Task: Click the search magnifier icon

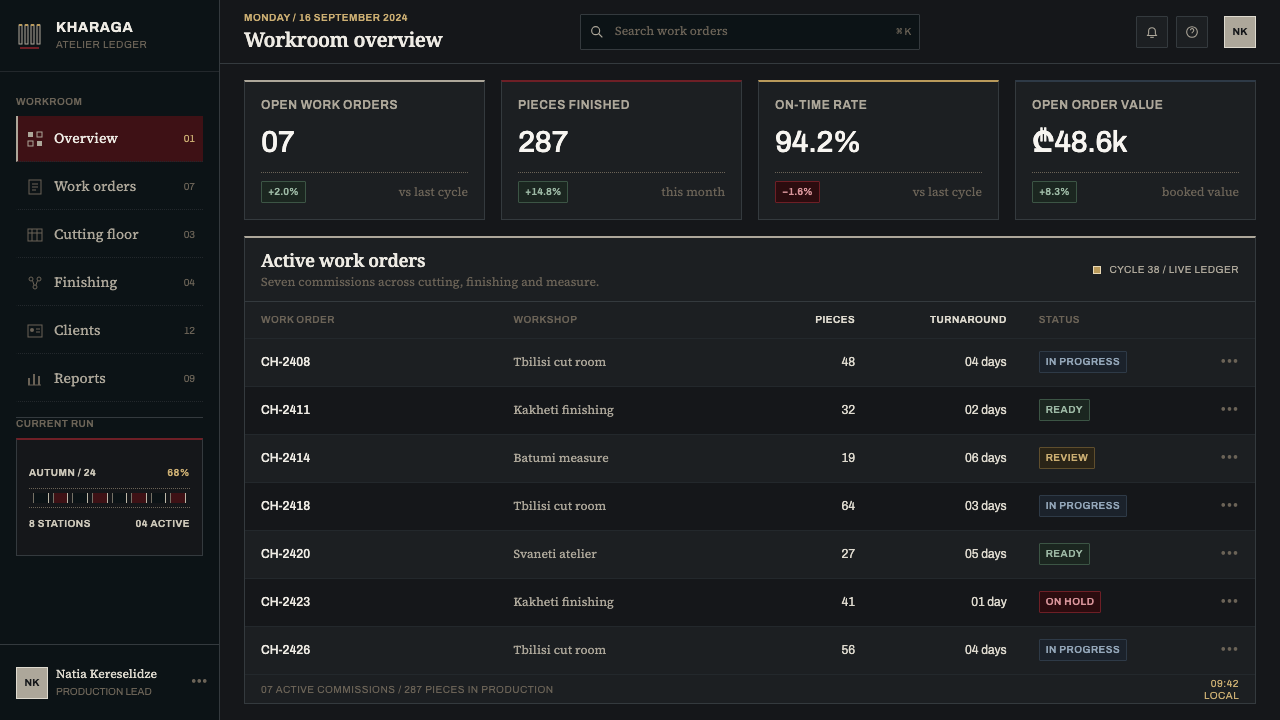Action: (597, 32)
